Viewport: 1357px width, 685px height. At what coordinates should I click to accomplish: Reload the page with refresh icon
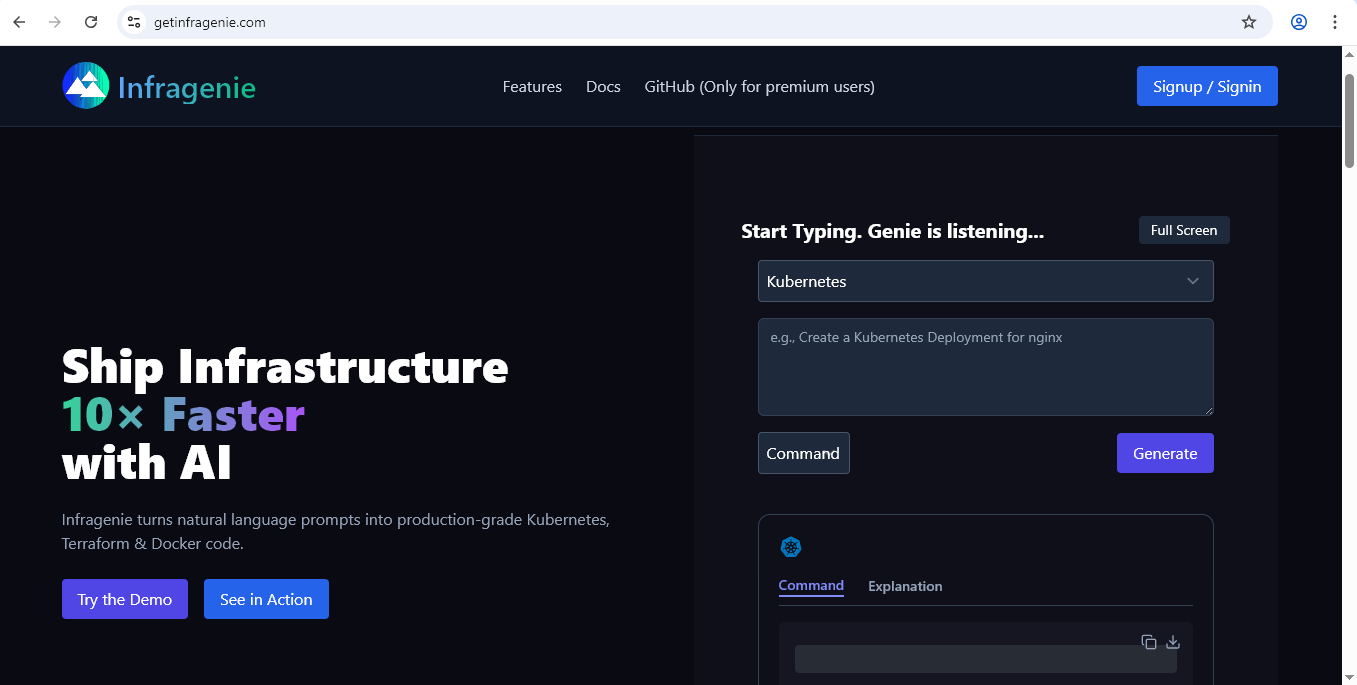pos(91,22)
